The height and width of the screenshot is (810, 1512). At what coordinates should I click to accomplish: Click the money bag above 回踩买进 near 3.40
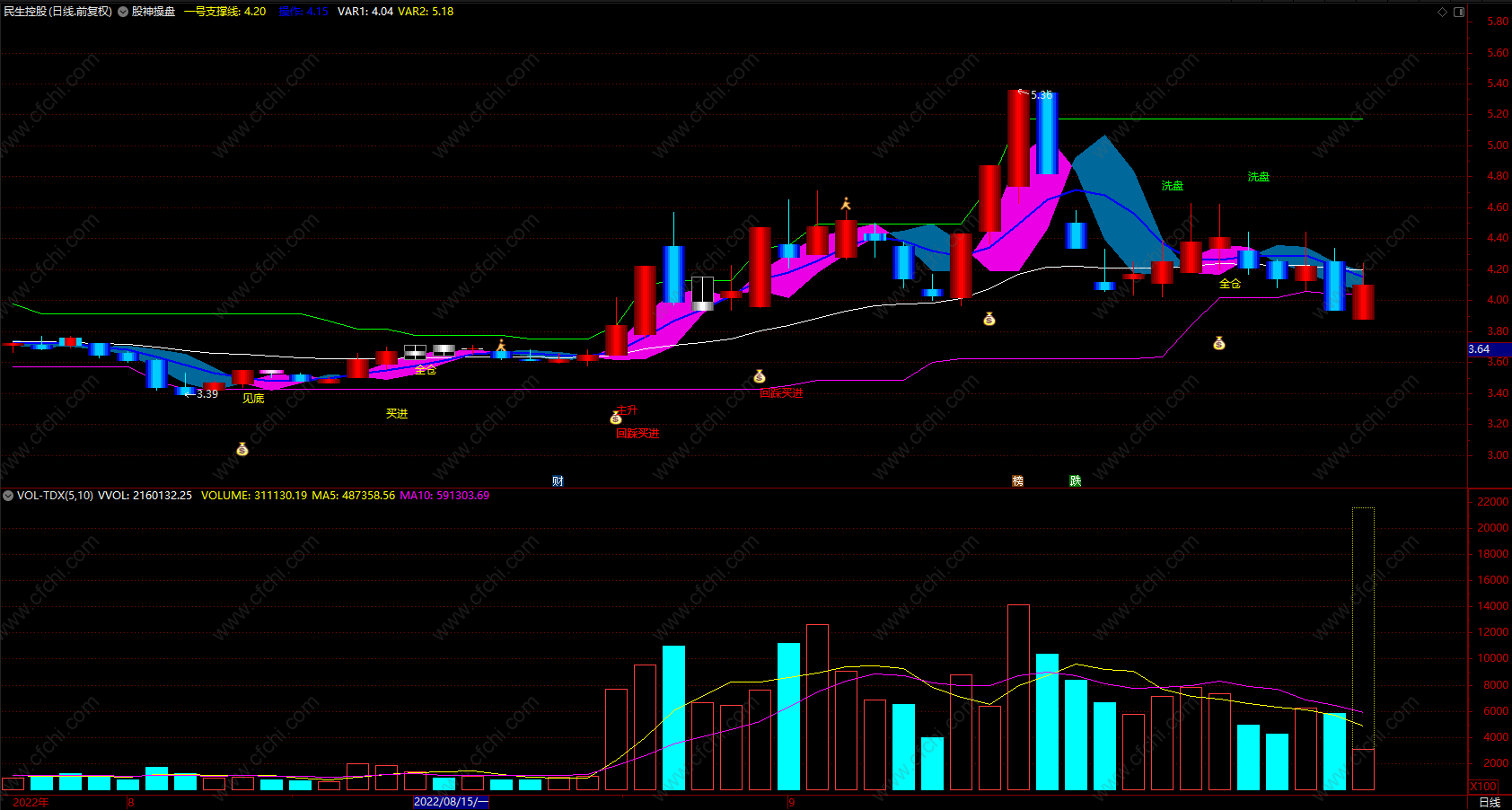760,376
